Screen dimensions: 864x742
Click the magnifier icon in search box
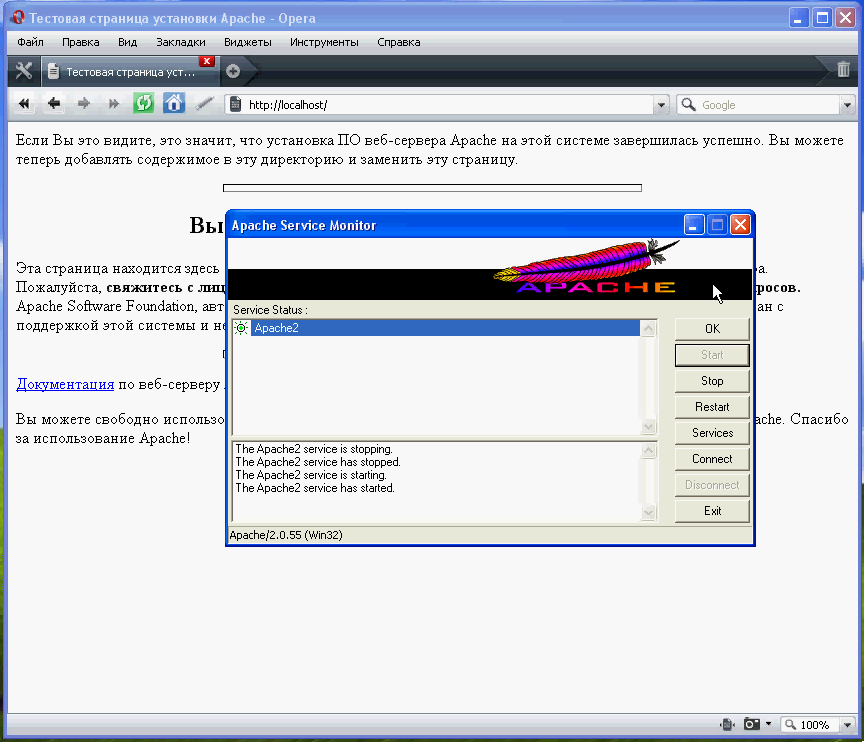(x=688, y=104)
